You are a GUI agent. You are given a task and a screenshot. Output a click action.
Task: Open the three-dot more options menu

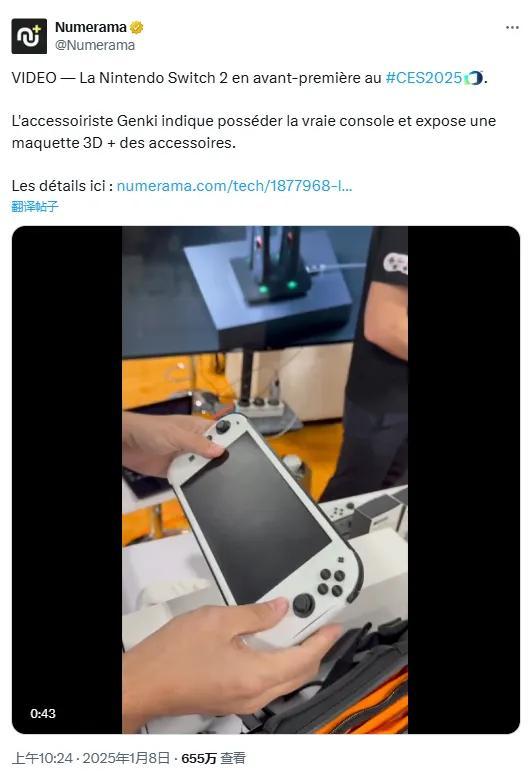pyautogui.click(x=512, y=27)
